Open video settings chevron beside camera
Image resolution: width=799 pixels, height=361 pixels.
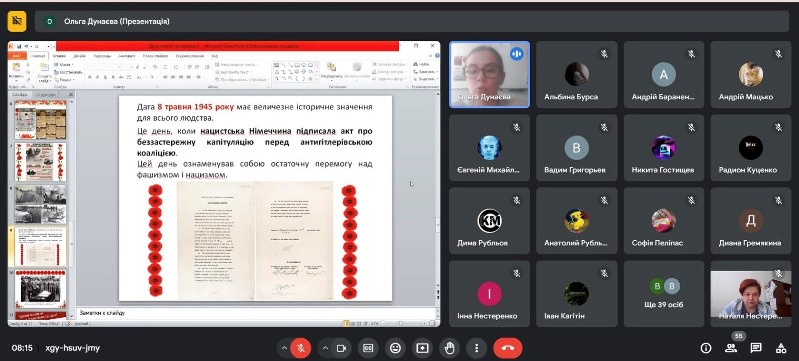click(325, 348)
